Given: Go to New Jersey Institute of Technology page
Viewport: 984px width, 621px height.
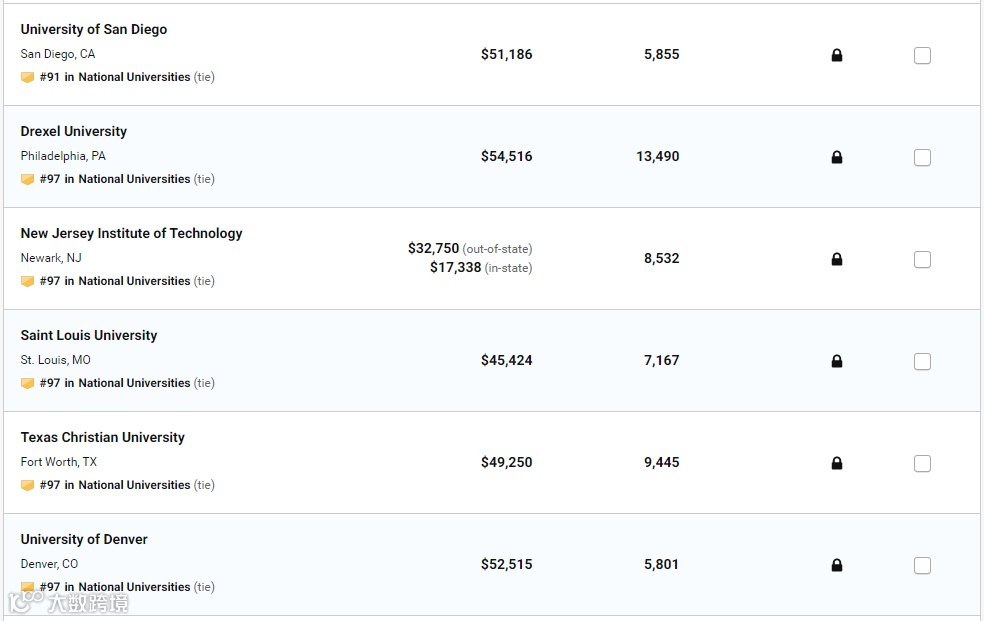Looking at the screenshot, I should tap(131, 234).
